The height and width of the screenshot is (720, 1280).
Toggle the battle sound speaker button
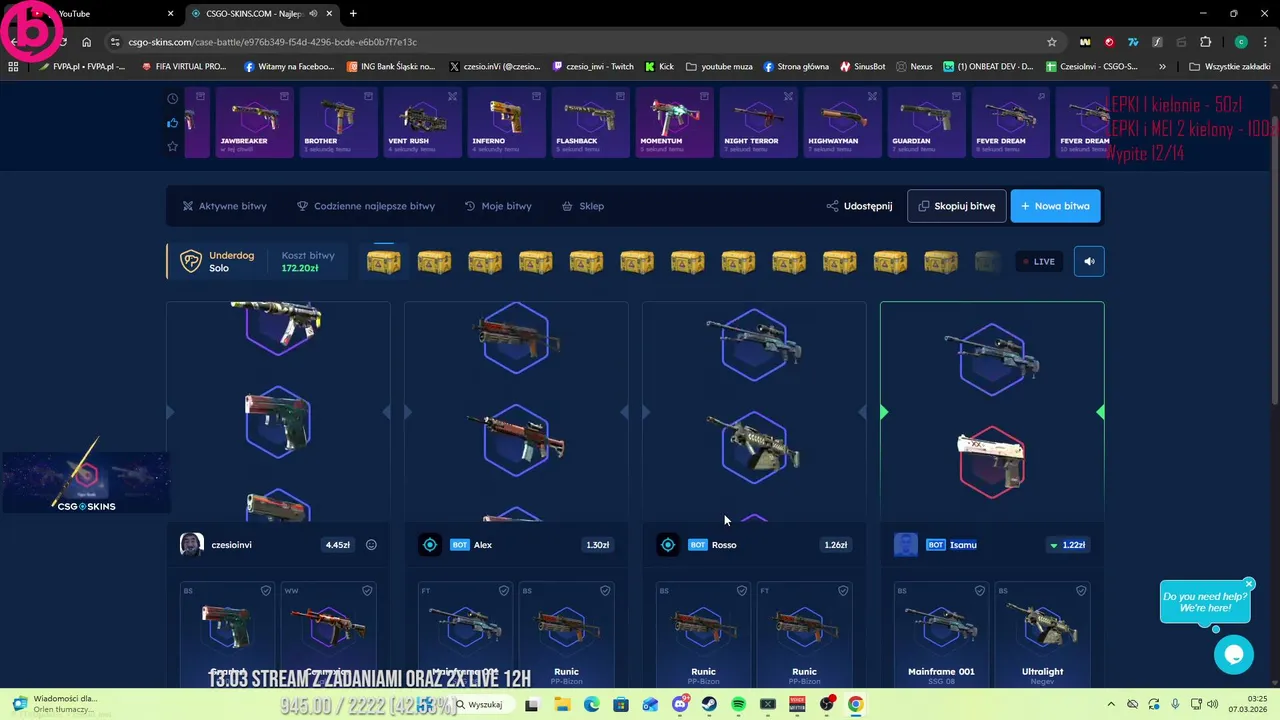tap(1089, 262)
